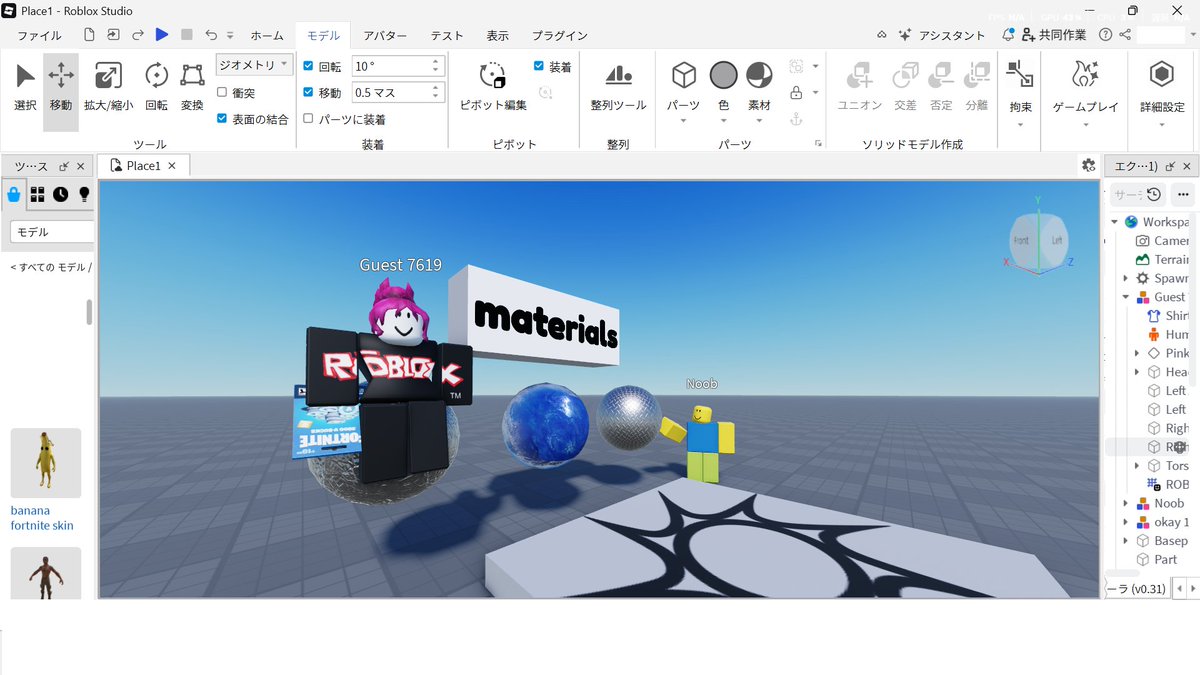Screen dimensions: 1200x675
Task: Open Explorer three-dots options menu
Action: pos(1184,194)
